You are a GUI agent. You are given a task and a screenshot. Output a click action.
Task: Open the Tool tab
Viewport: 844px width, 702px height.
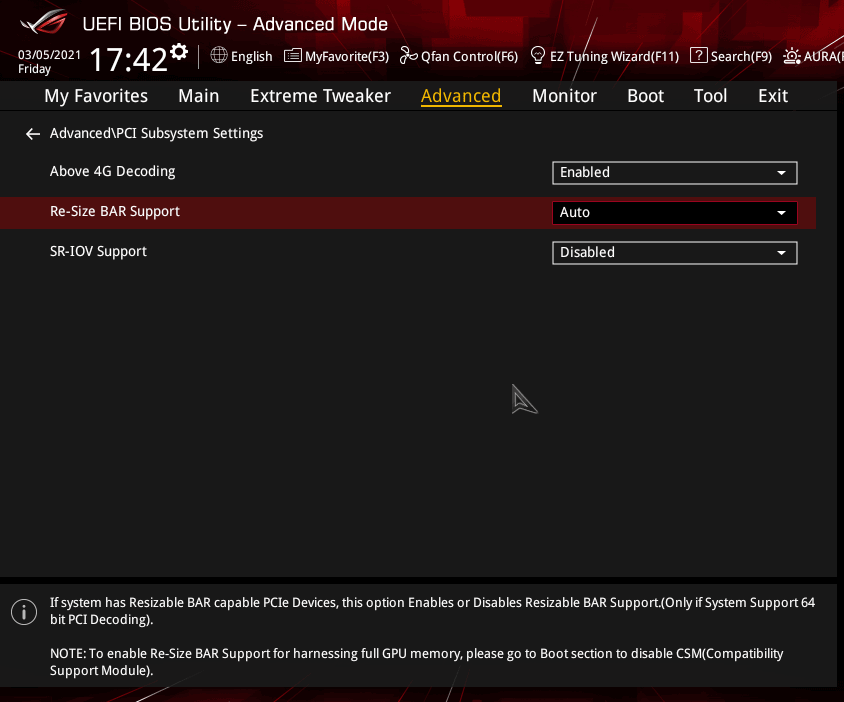(x=711, y=96)
